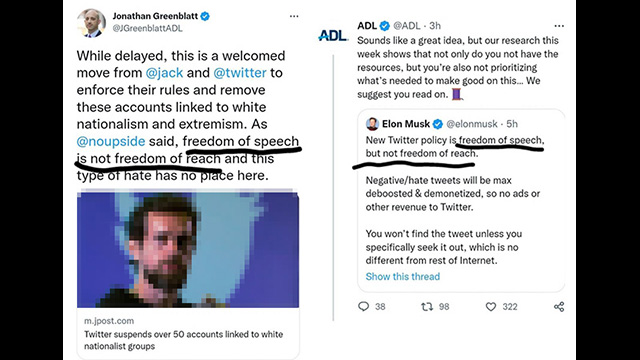Open the pixelated jpost article image
Screen dimensions: 640x360
coord(188,249)
